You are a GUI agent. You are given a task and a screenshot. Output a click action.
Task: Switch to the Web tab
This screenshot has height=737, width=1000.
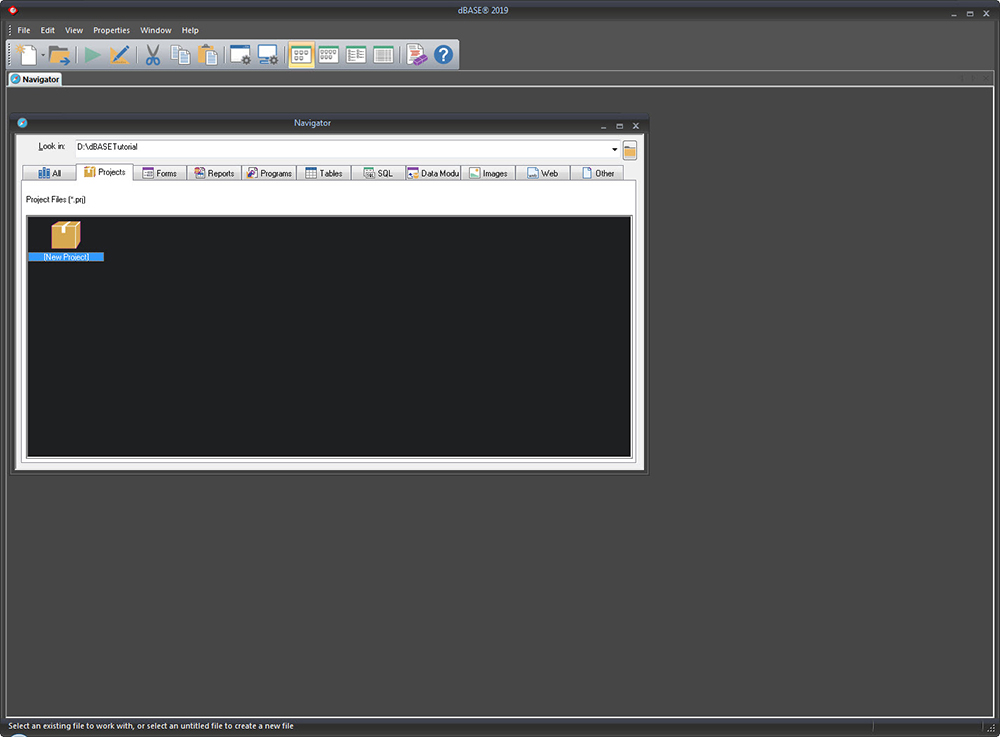tap(543, 173)
